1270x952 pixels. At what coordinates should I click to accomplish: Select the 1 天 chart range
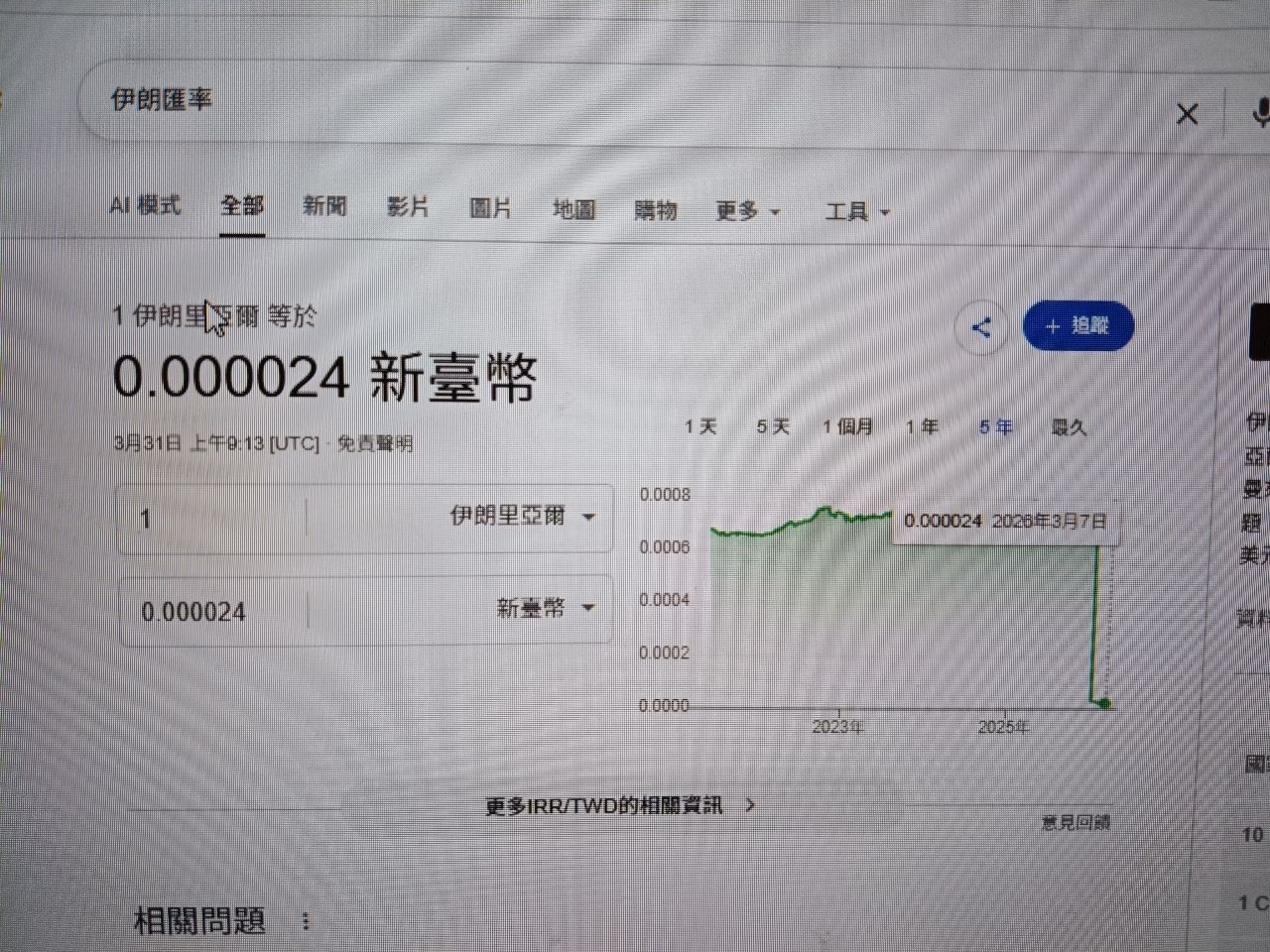pyautogui.click(x=700, y=426)
